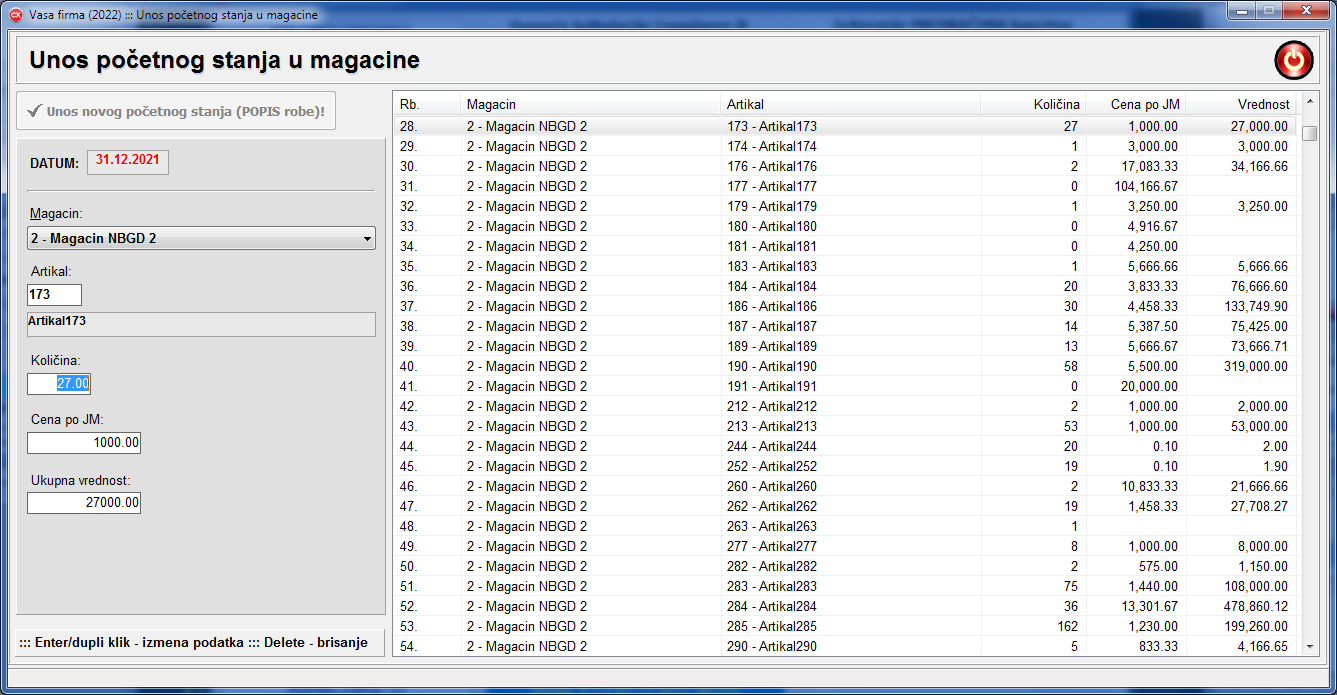The width and height of the screenshot is (1337, 695).
Task: Select row 244 - Artikal244
Action: click(x=845, y=446)
